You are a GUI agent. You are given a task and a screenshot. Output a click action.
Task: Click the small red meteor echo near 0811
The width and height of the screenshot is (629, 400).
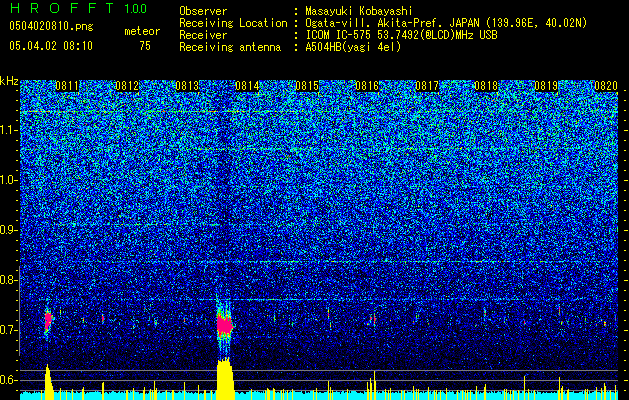coord(49,320)
